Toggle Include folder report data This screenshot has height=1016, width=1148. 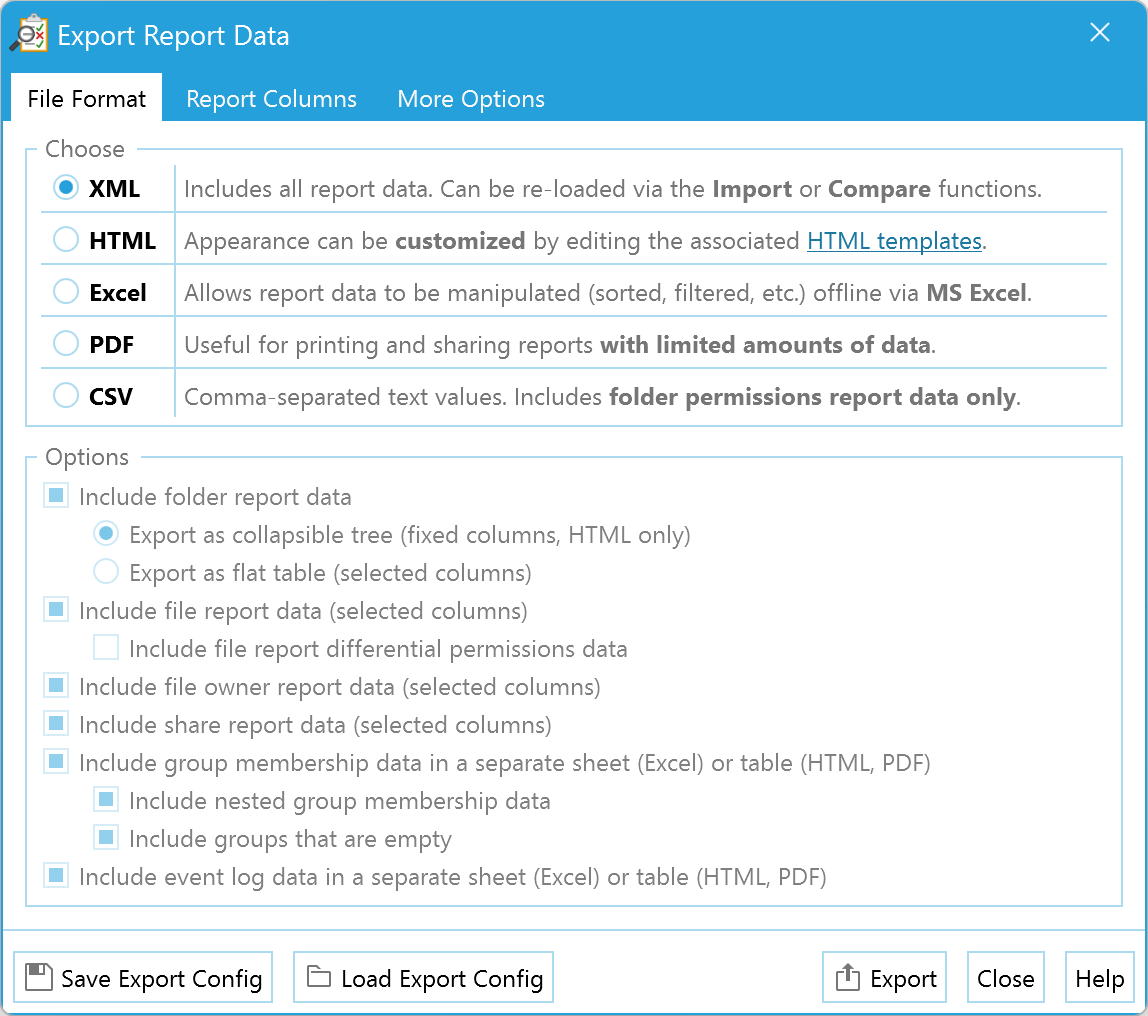(x=55, y=495)
